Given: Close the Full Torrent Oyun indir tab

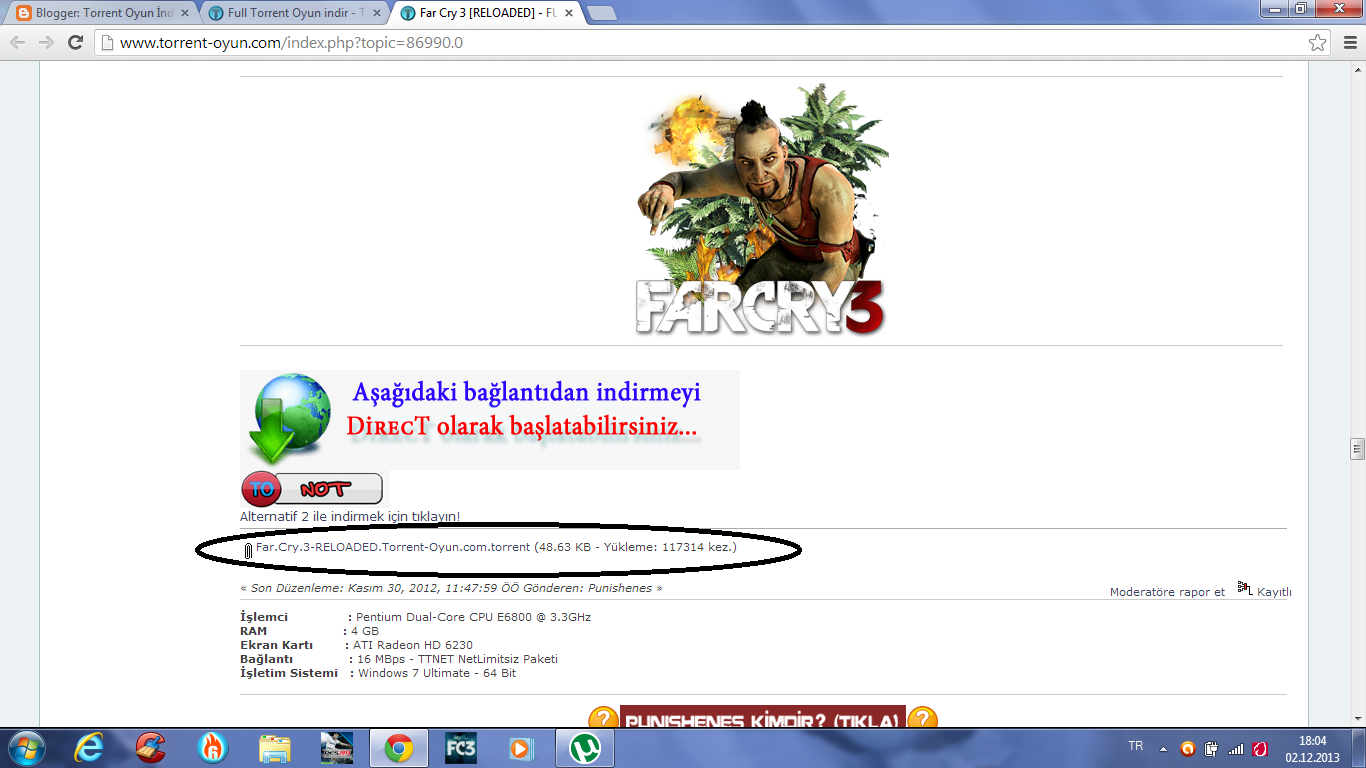Looking at the screenshot, I should 375,14.
